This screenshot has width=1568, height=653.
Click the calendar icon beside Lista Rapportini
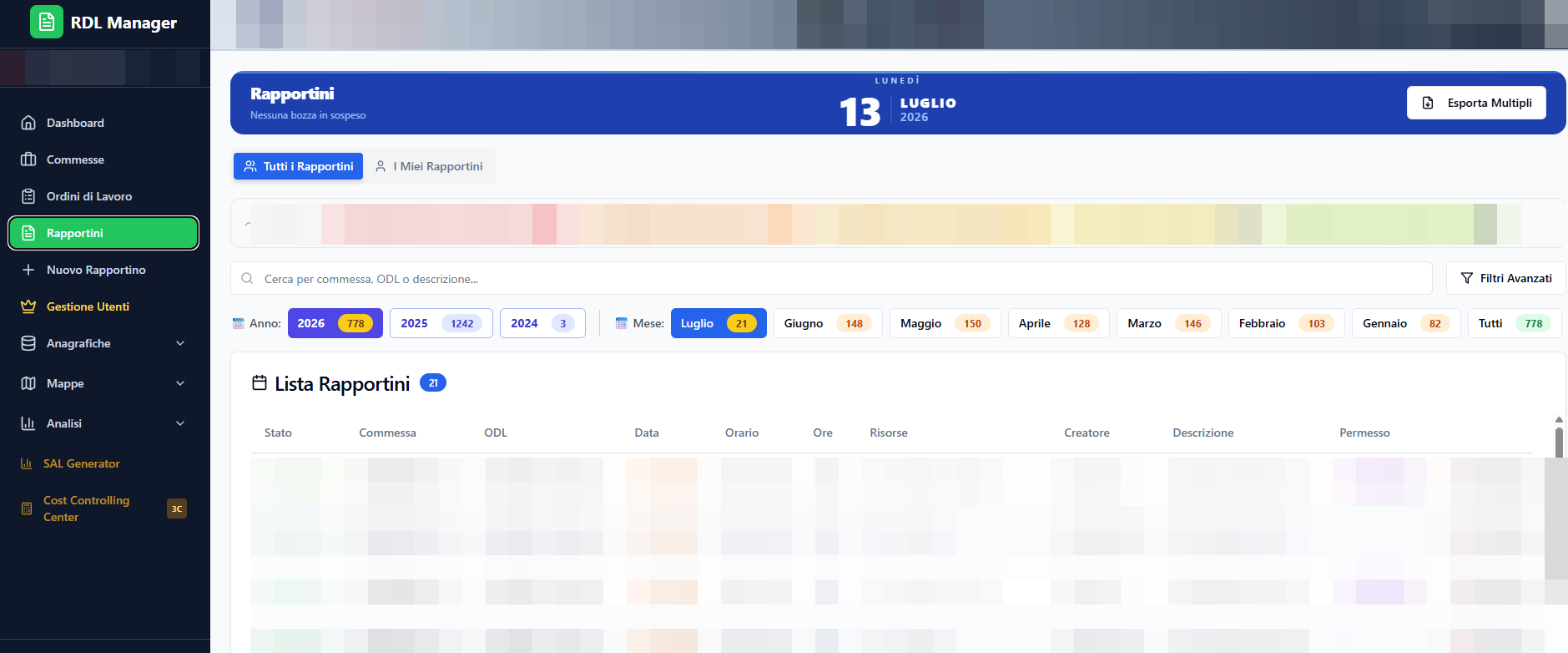(x=260, y=382)
